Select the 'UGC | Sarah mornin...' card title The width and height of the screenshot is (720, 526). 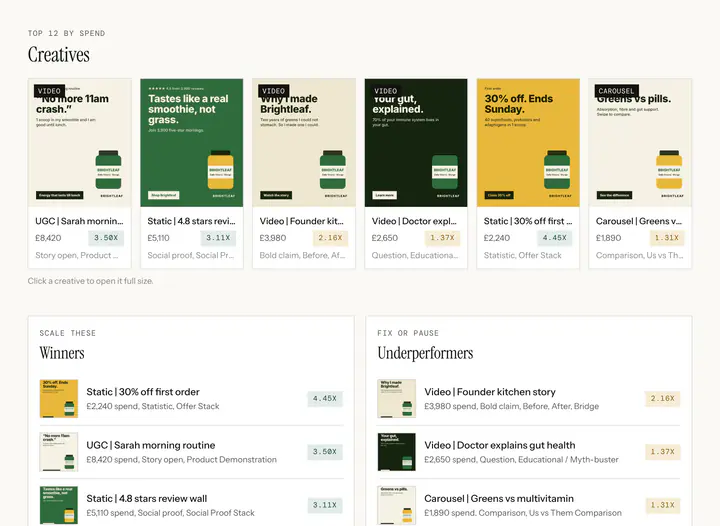79,221
